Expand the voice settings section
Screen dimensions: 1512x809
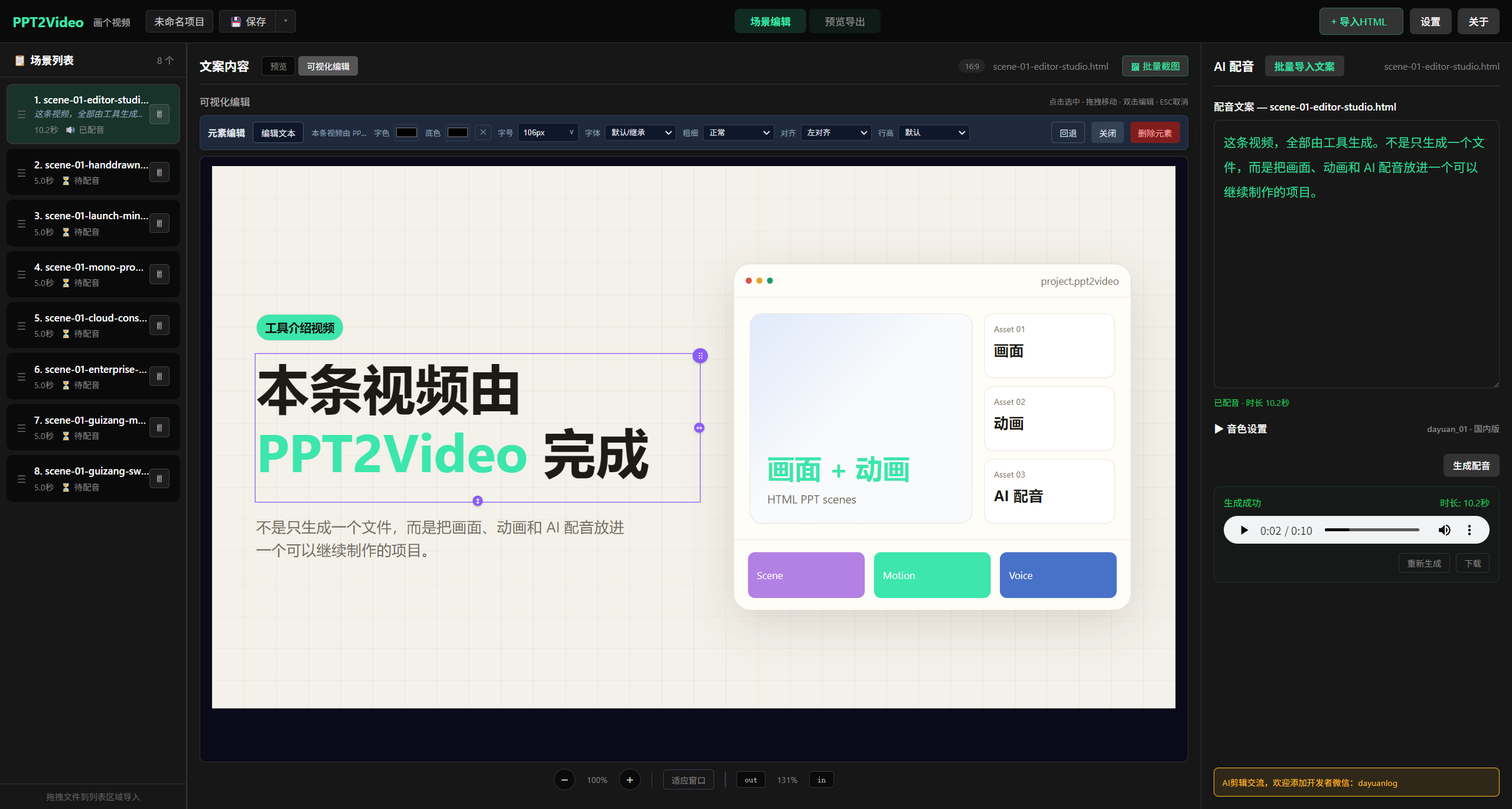coord(1241,429)
